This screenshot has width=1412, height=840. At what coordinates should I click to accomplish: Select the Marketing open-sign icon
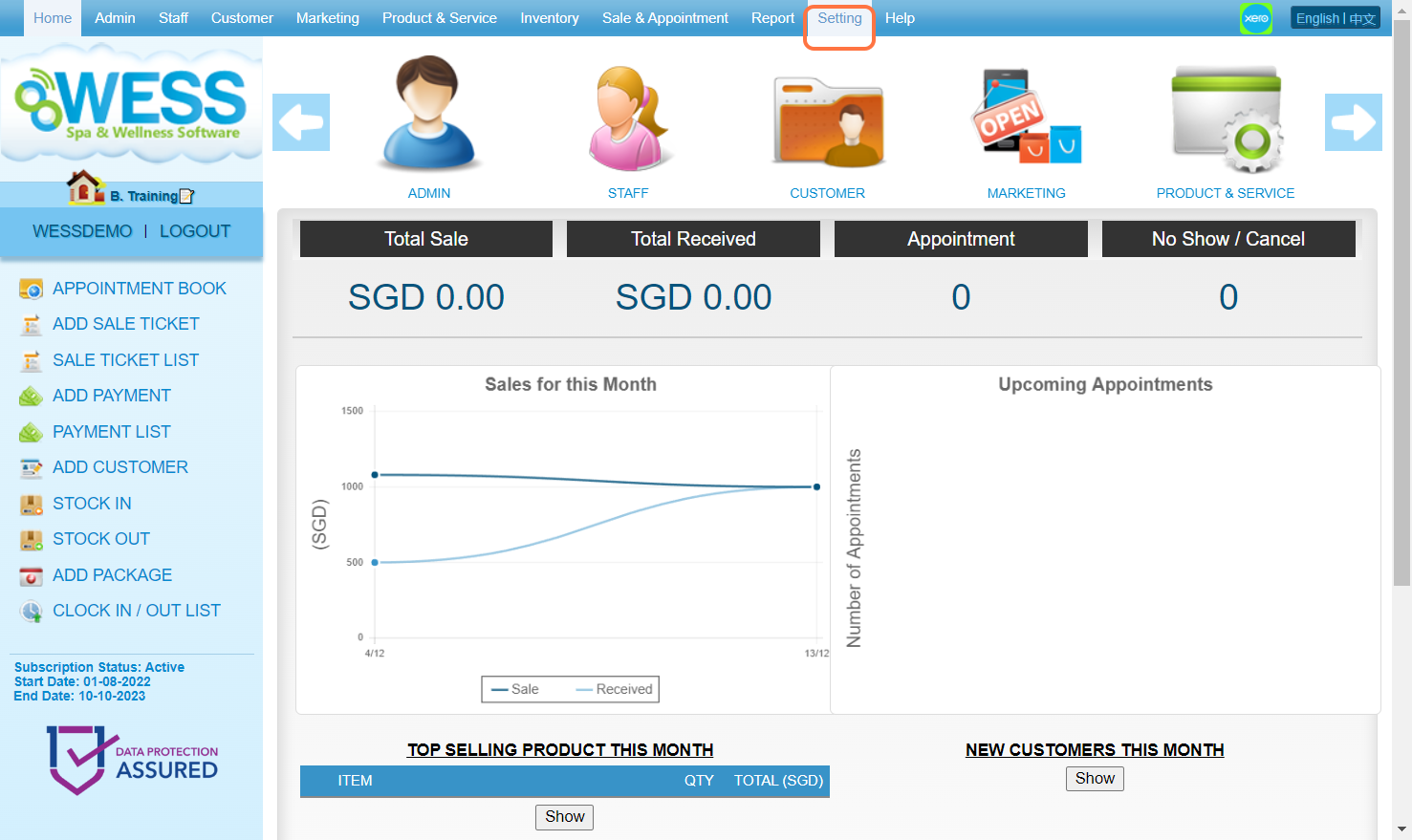1026,117
